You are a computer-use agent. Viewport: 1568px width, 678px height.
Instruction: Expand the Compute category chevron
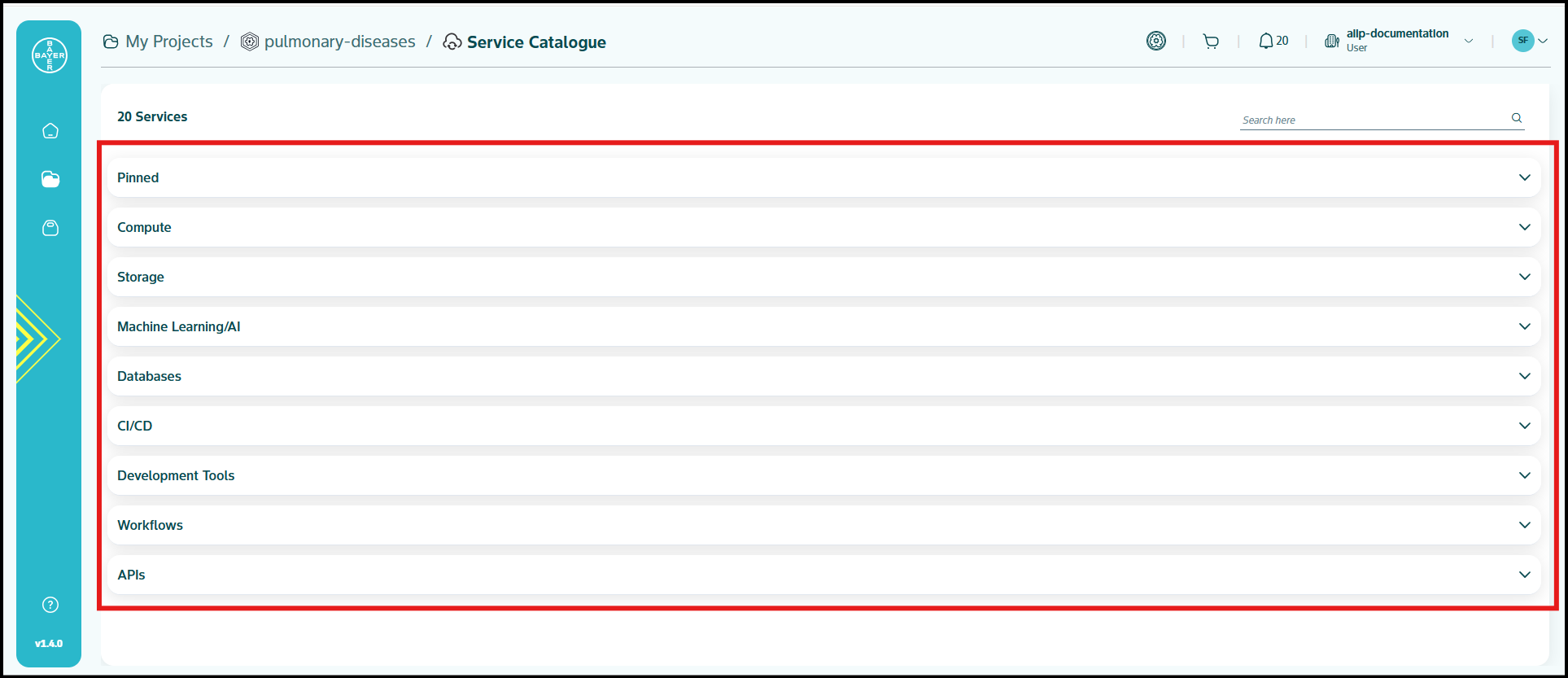[1524, 227]
